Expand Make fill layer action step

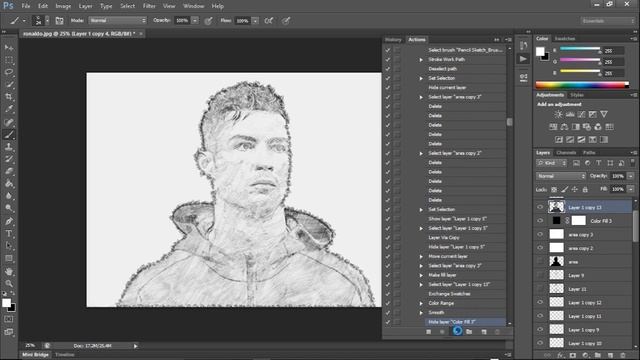(x=421, y=275)
